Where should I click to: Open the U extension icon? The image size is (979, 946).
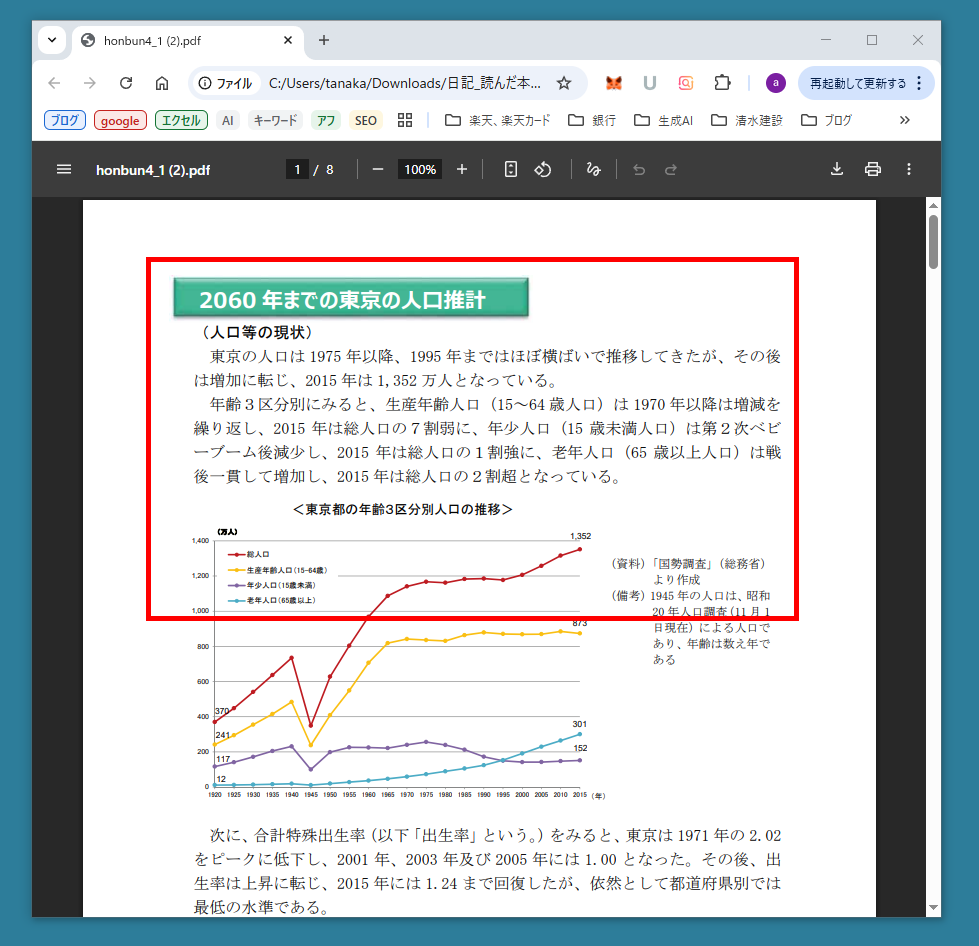pyautogui.click(x=649, y=83)
